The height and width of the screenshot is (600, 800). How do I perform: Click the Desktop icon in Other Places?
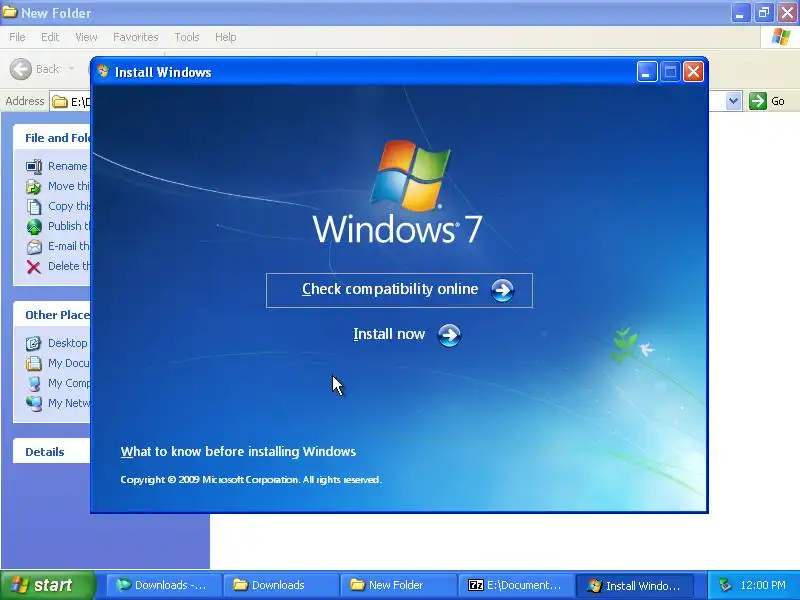point(34,343)
